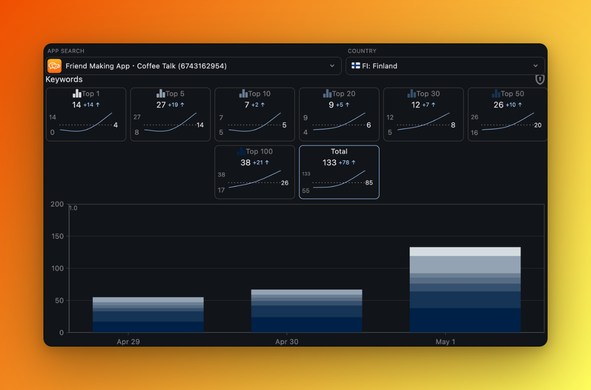This screenshot has height=390, width=591.
Task: Click the Top 100 sparkline graph
Action: pos(255,179)
